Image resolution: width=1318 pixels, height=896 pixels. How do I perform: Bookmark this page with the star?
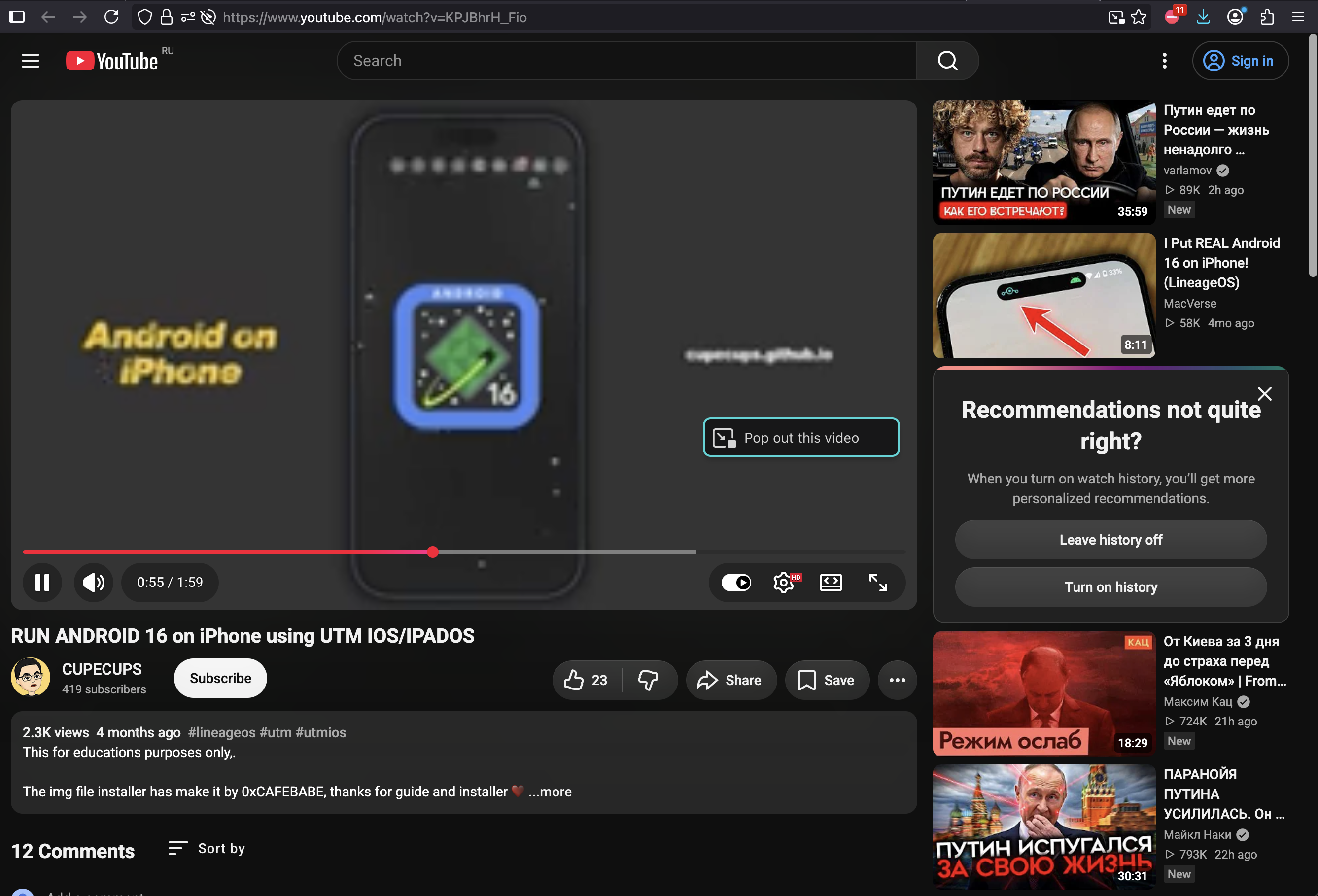[x=1139, y=17]
